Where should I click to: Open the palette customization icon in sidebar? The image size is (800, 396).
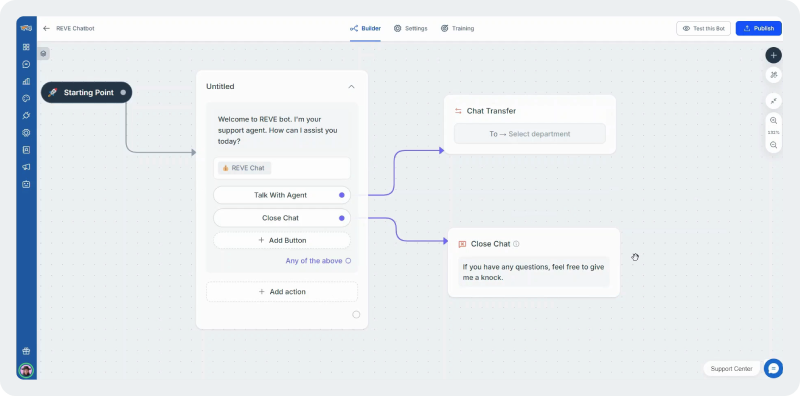click(26, 98)
